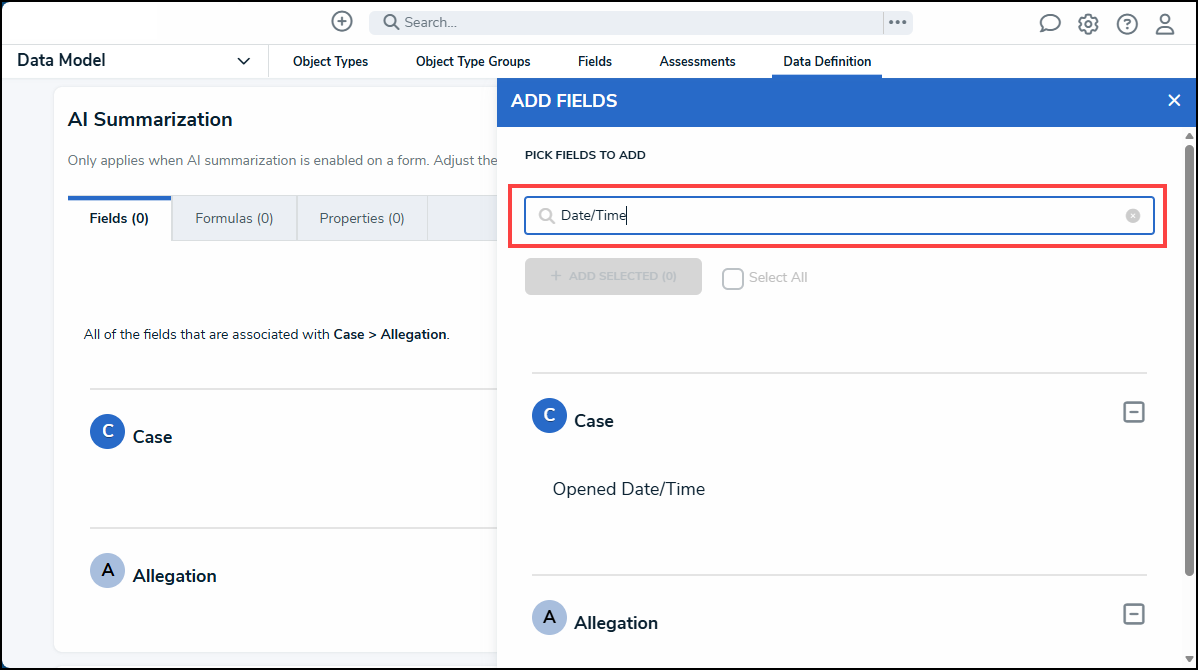Open the chat bubble messages icon
Viewport: 1198px width, 670px height.
tap(1050, 24)
